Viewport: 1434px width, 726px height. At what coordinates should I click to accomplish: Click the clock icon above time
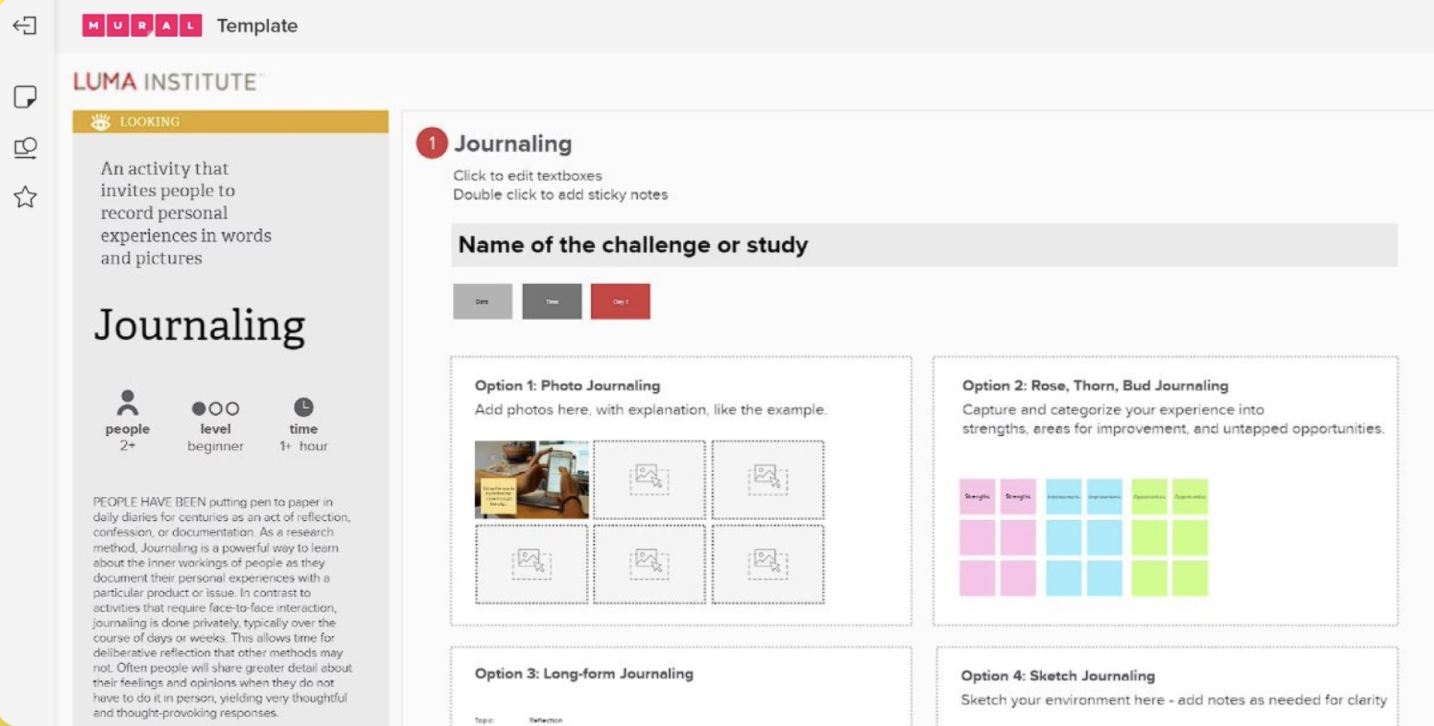(303, 407)
